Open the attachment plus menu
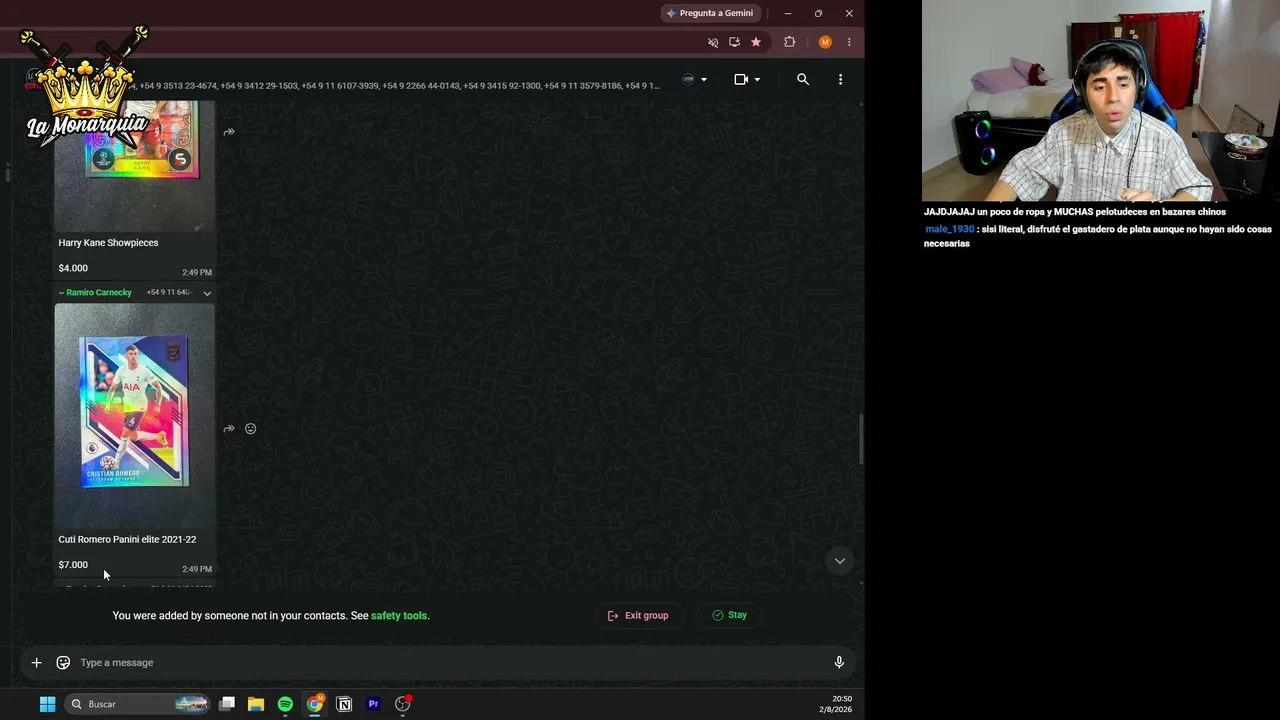1280x720 pixels. [x=36, y=663]
